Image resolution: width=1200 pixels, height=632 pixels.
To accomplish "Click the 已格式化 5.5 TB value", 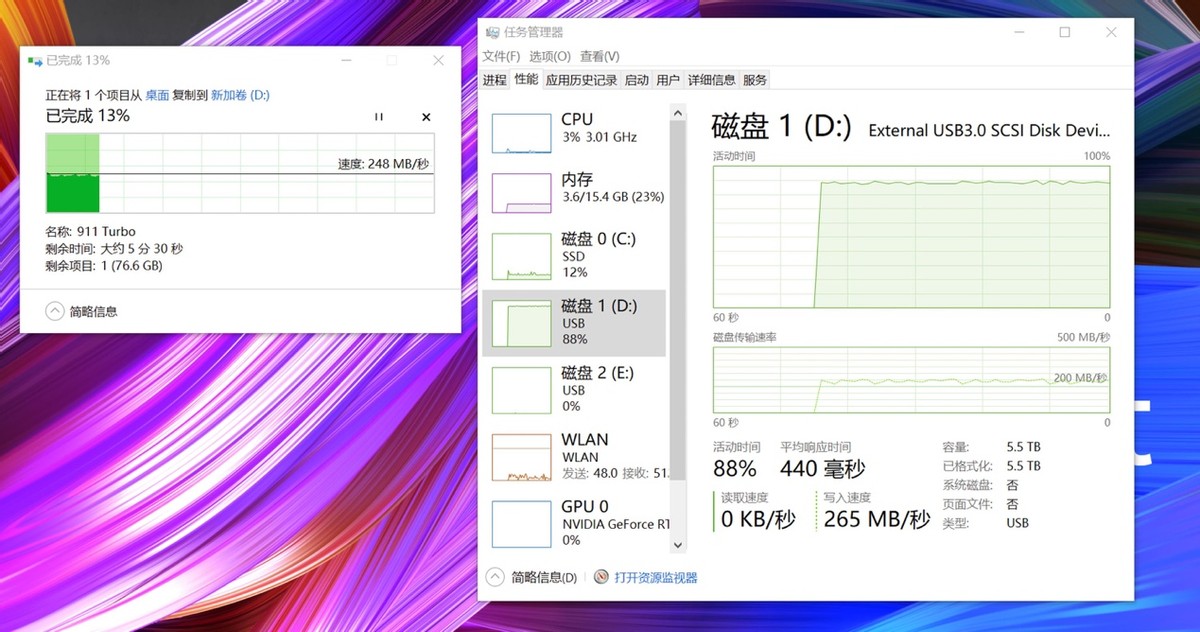I will tap(1023, 466).
